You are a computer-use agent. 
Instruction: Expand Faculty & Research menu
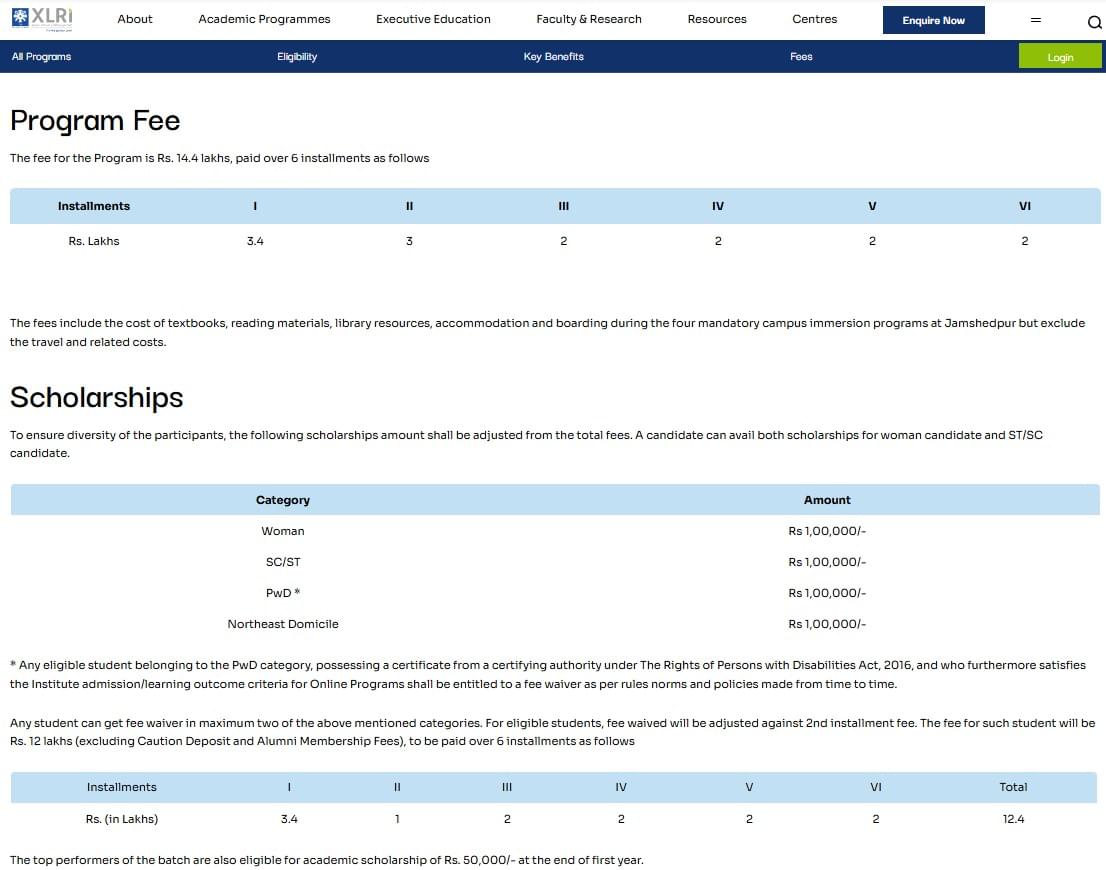(589, 19)
